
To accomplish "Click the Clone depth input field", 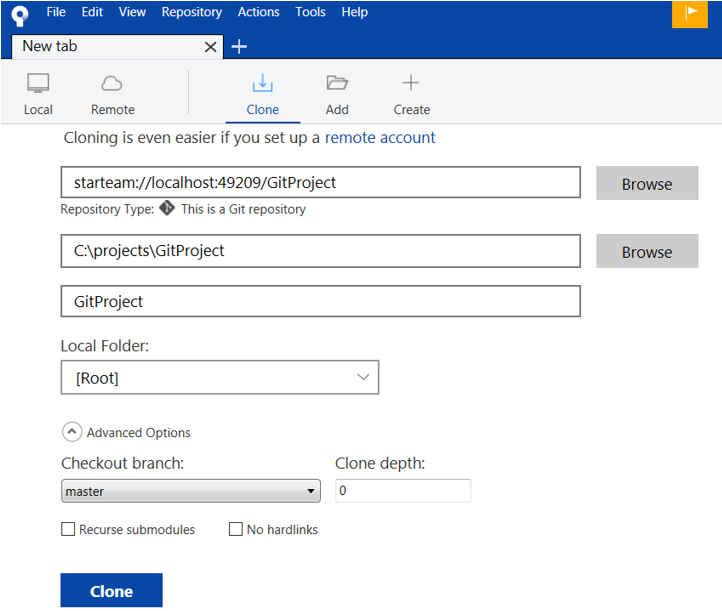I will pyautogui.click(x=402, y=491).
